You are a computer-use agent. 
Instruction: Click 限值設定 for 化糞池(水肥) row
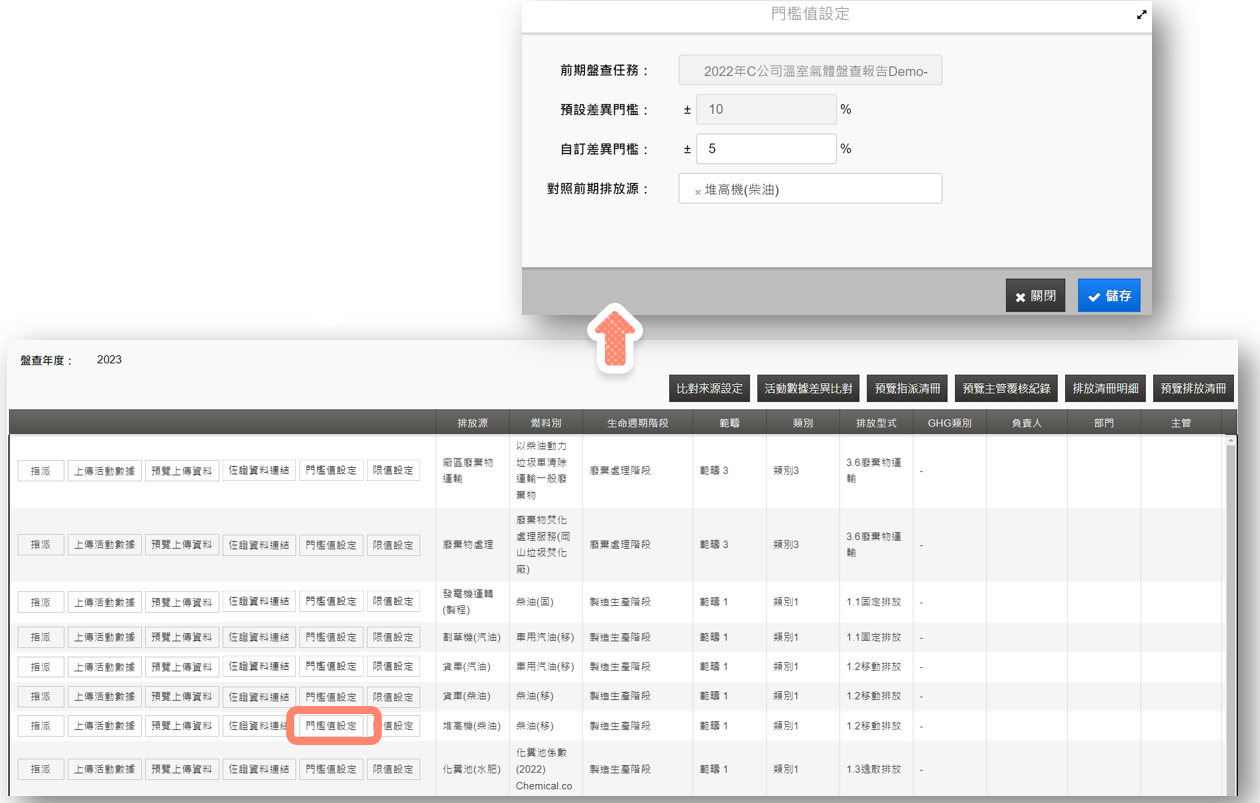pyautogui.click(x=393, y=769)
